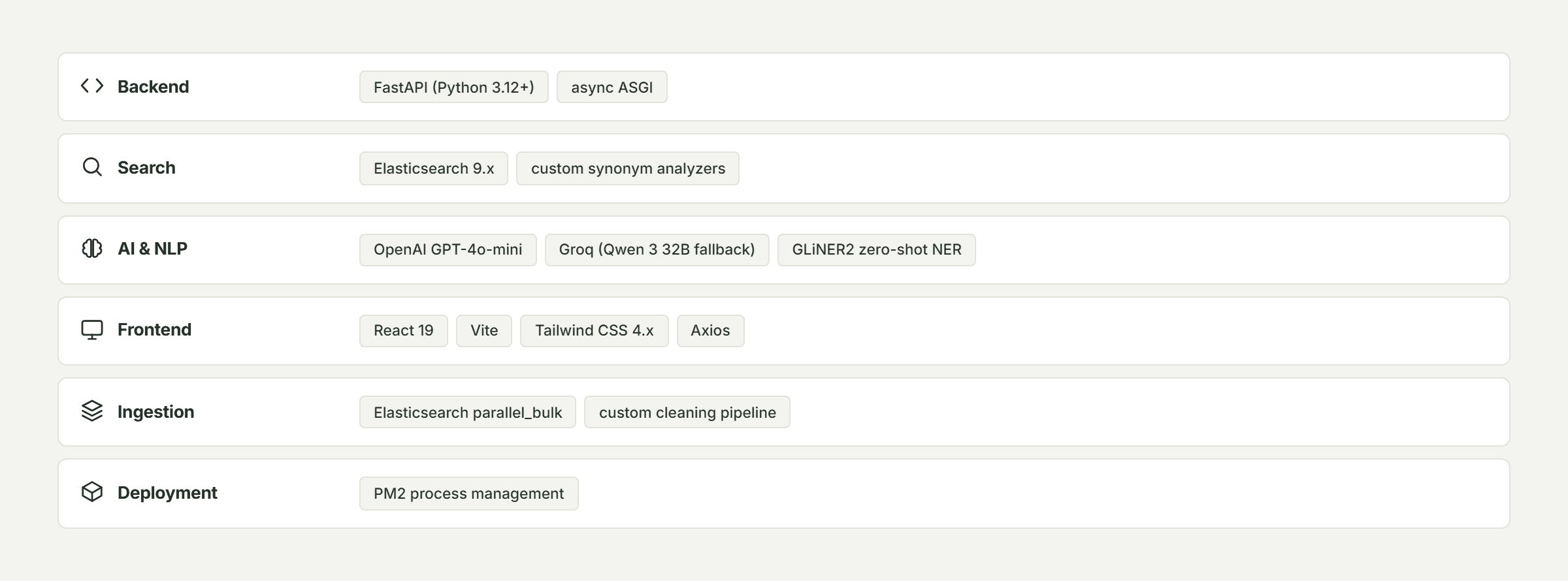Click the "PM2 process management" tag

click(x=469, y=494)
